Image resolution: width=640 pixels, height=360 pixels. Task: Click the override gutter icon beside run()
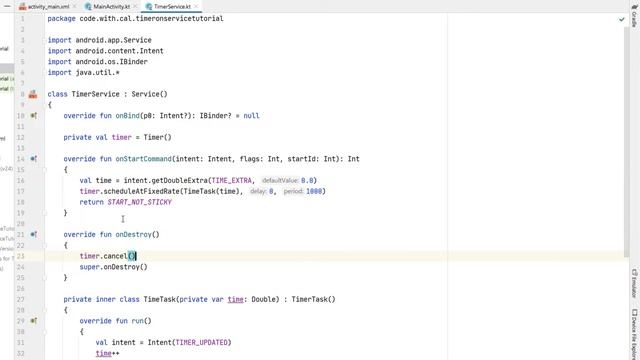[x=33, y=321]
